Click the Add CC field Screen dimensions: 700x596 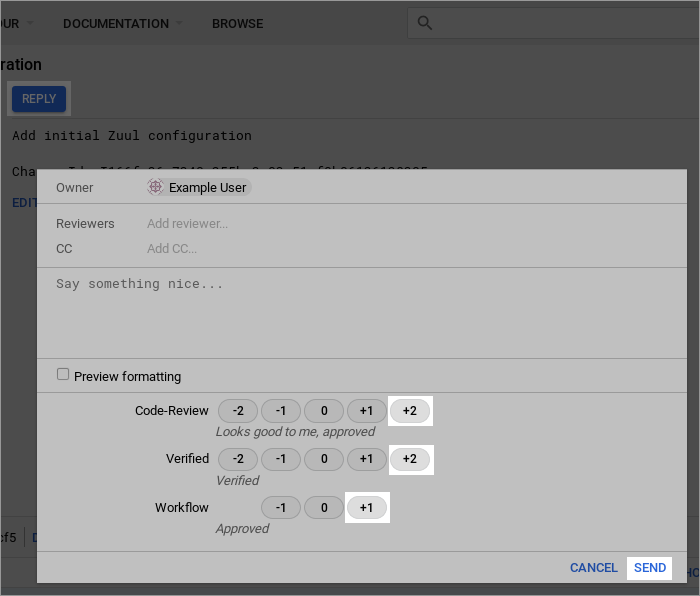point(300,249)
